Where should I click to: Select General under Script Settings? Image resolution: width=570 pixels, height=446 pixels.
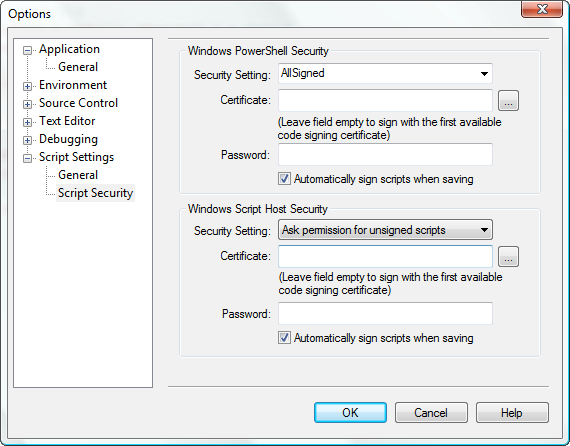point(78,175)
